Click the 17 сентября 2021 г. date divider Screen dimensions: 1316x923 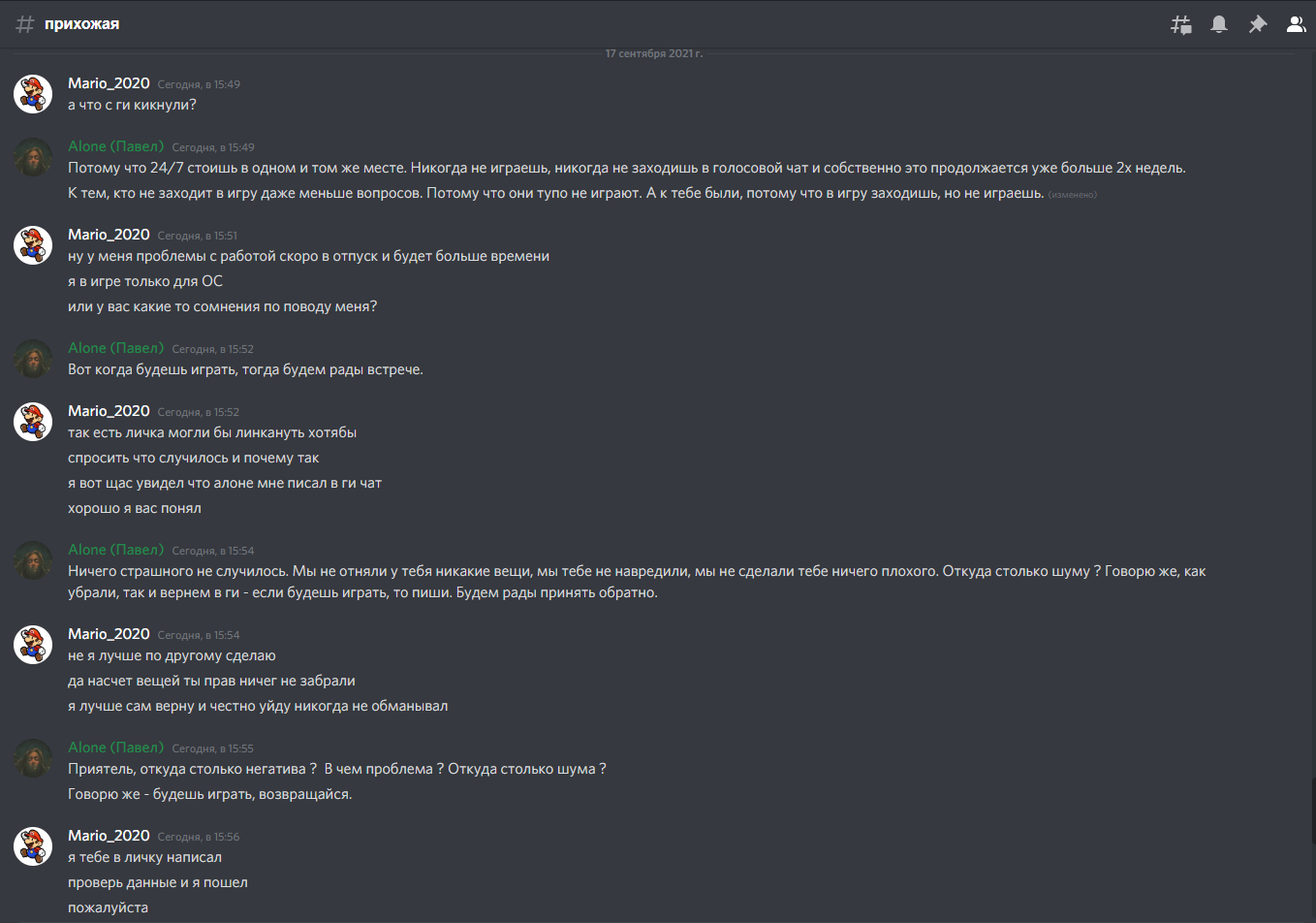pyautogui.click(x=654, y=53)
